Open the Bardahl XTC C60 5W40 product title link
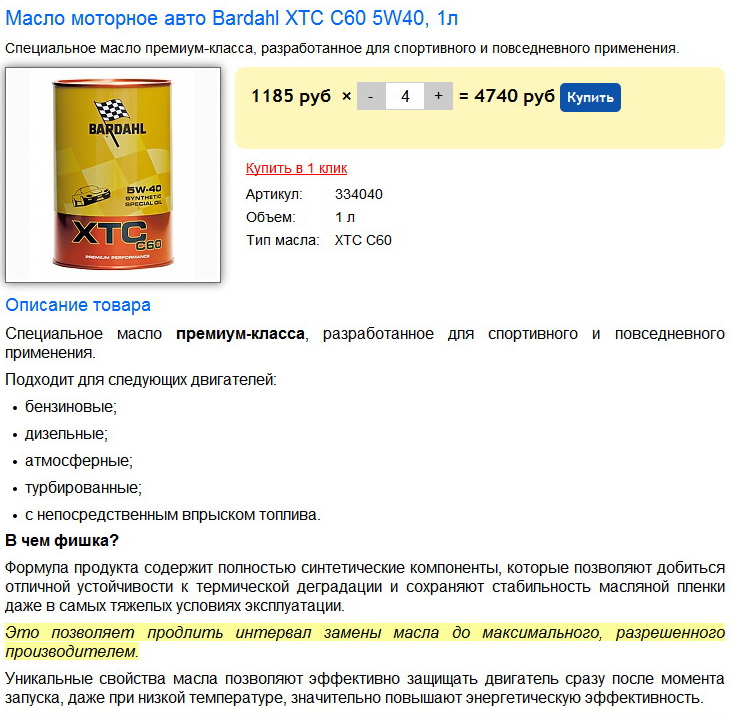This screenshot has width=734, height=715. pyautogui.click(x=231, y=18)
